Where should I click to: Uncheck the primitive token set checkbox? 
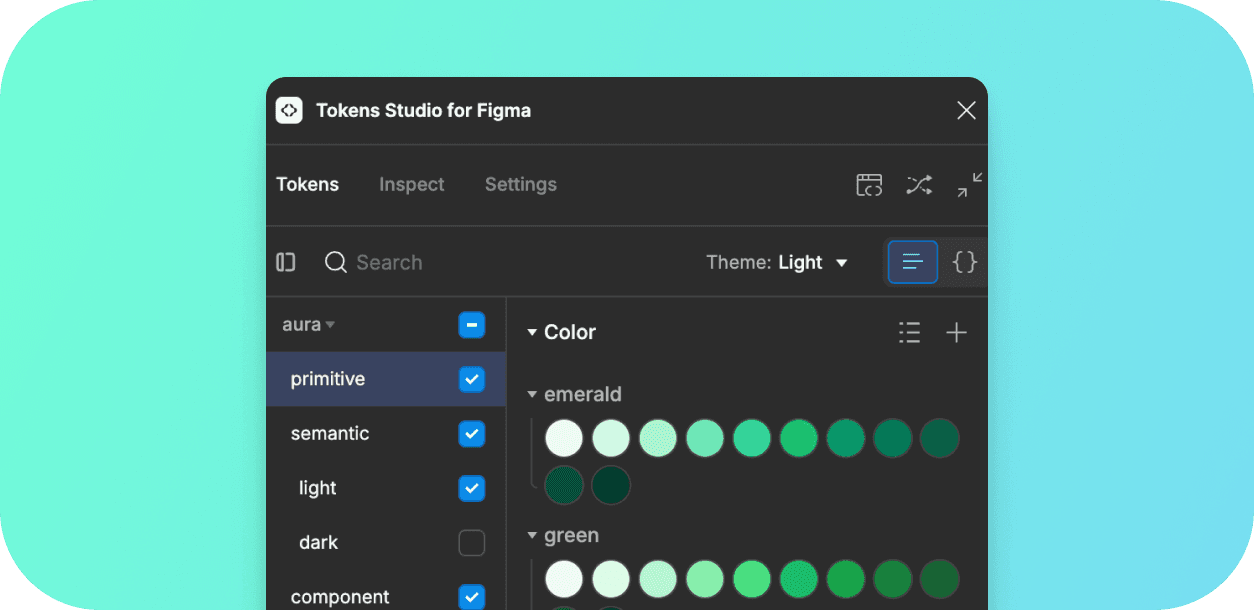[x=471, y=380]
